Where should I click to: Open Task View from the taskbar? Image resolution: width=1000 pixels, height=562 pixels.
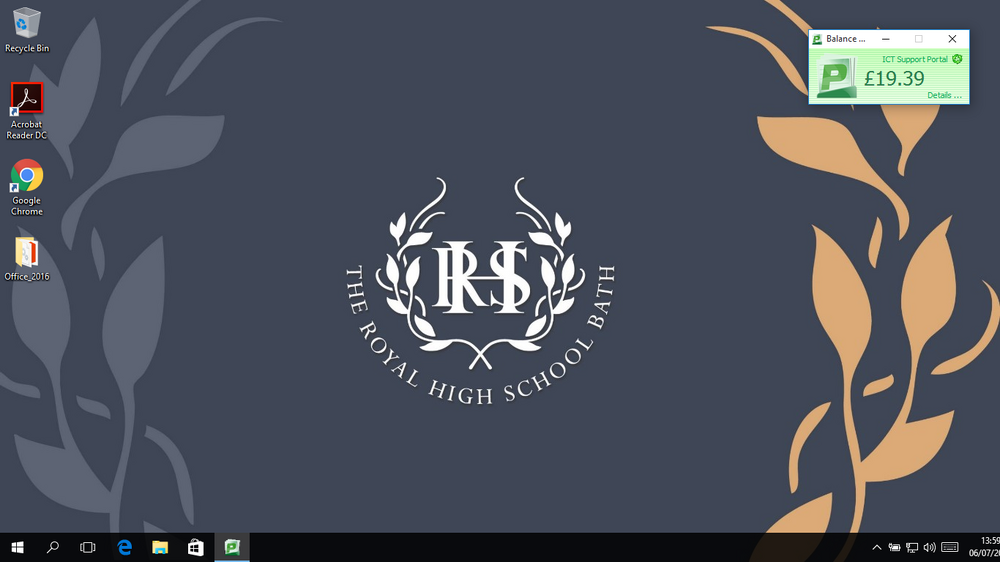pyautogui.click(x=87, y=547)
